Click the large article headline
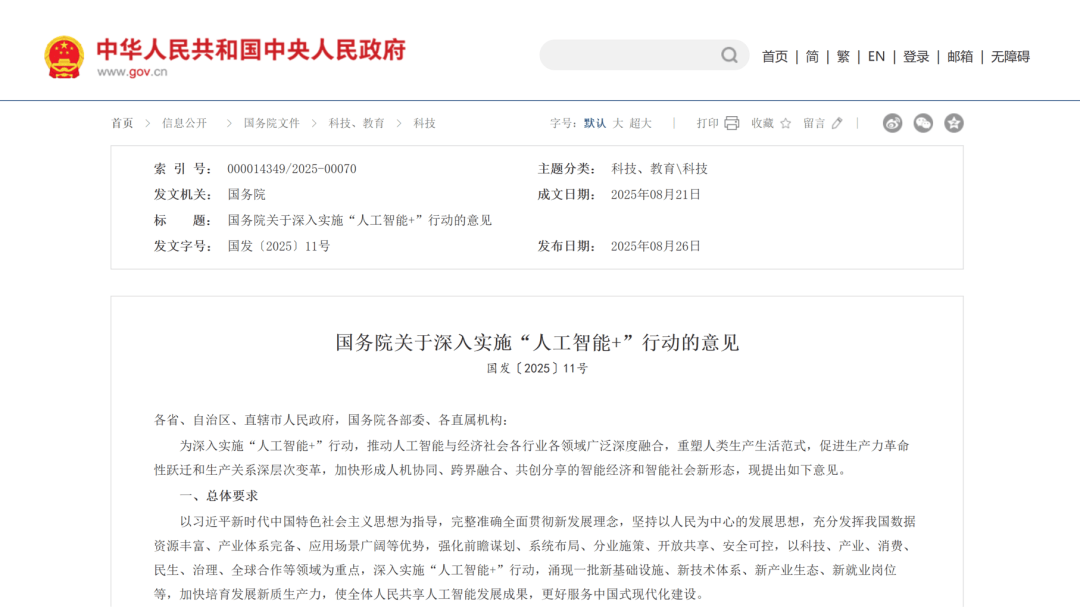 537,342
